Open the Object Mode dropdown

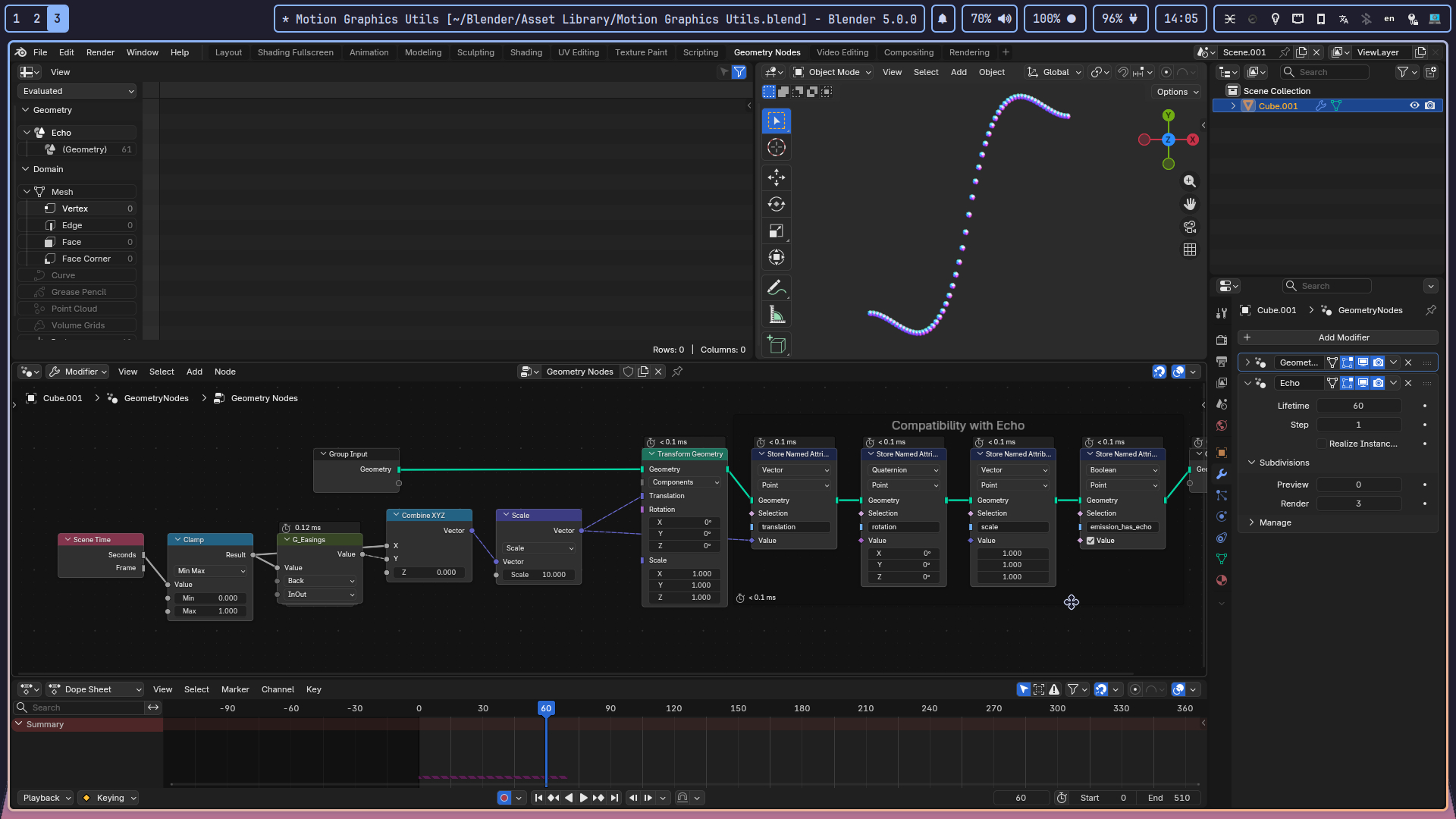[x=833, y=72]
